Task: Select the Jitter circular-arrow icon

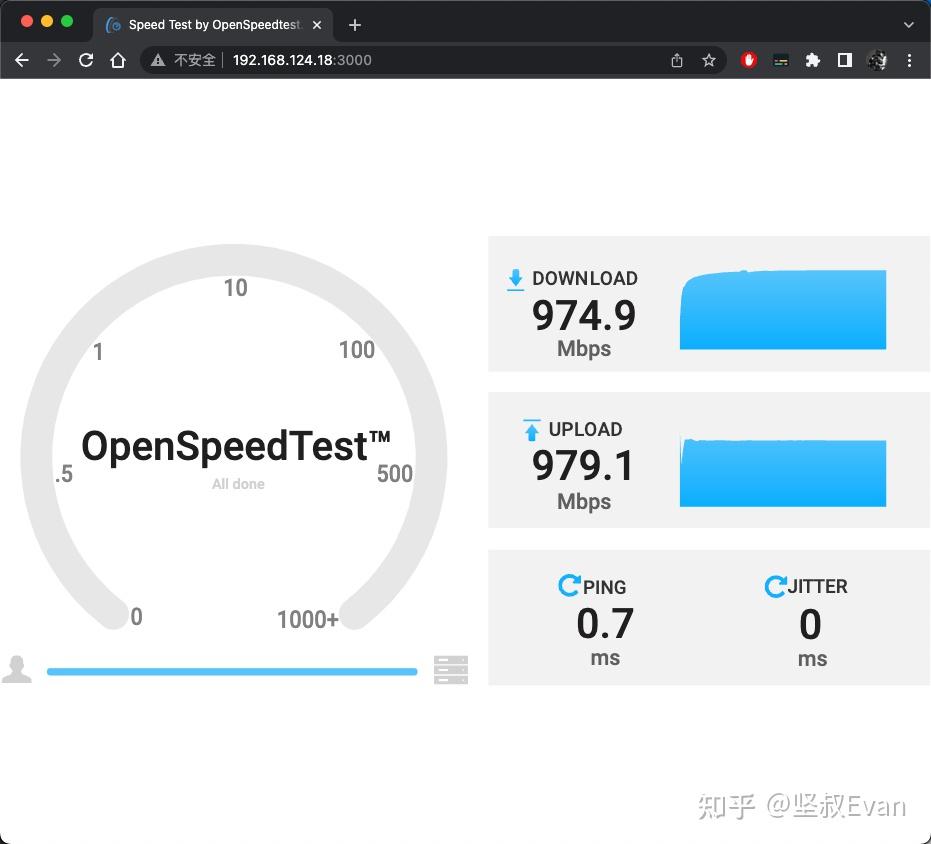Action: tap(776, 586)
